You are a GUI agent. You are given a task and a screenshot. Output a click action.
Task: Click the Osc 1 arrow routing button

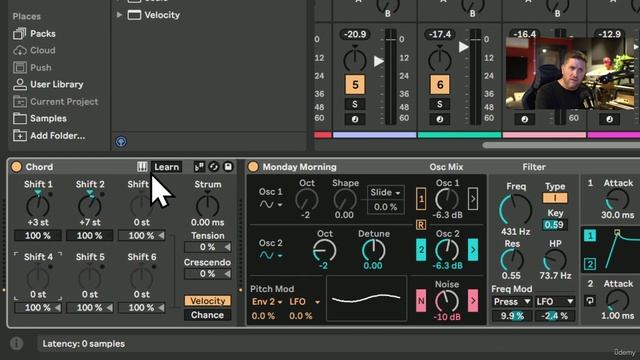[473, 199]
